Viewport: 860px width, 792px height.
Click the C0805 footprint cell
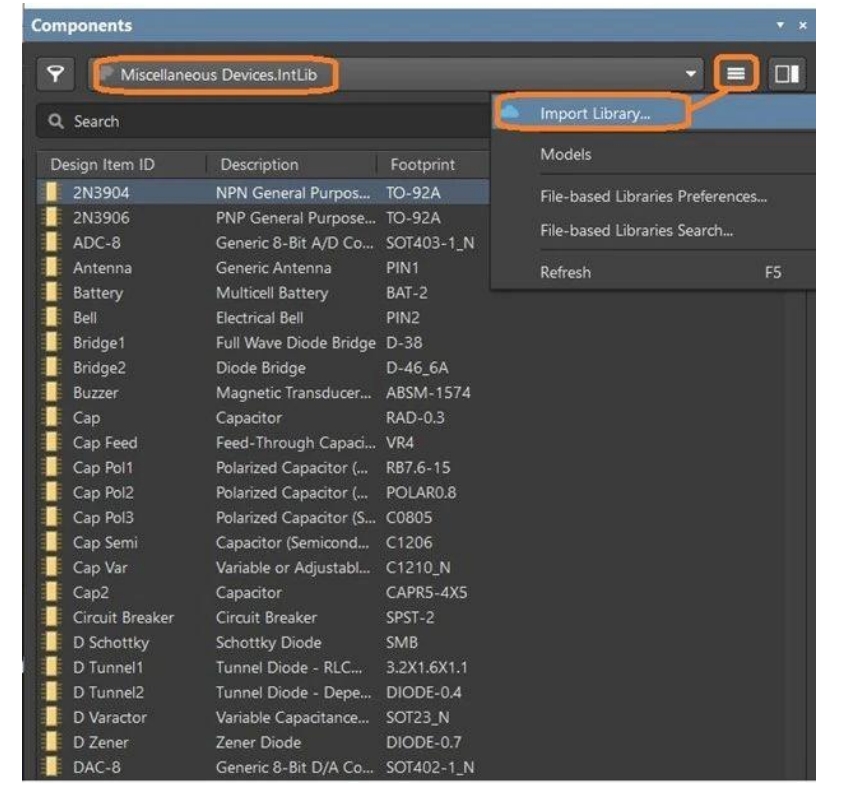[409, 517]
